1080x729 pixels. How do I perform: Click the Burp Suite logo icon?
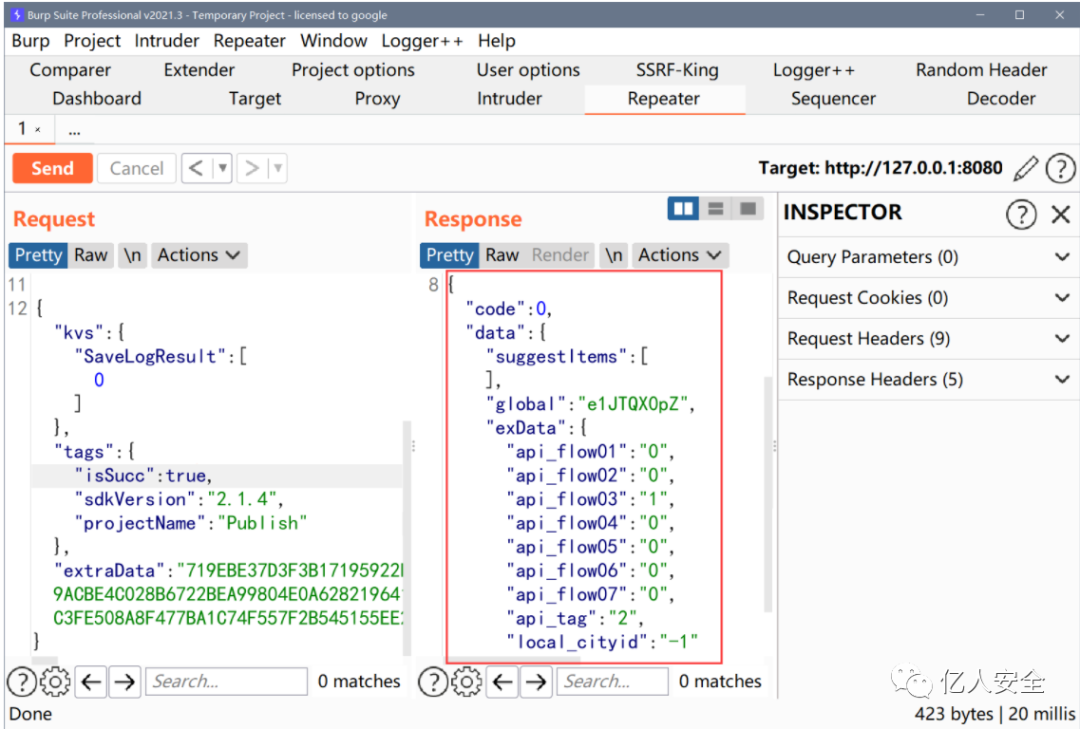pyautogui.click(x=17, y=14)
